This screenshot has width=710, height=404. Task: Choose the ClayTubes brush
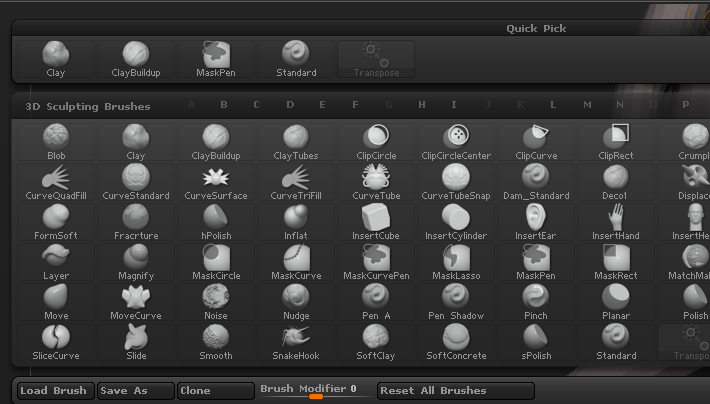point(296,142)
